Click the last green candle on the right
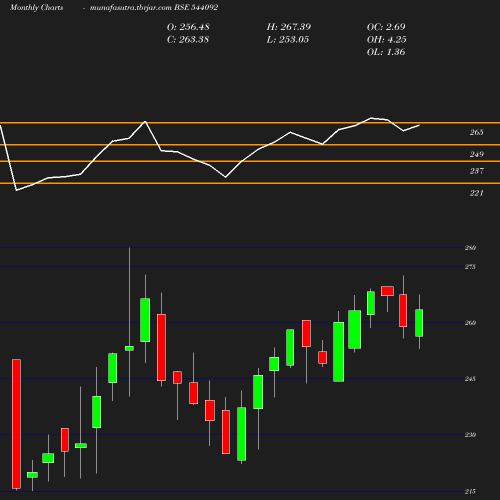This screenshot has width=500, height=500. click(x=419, y=323)
